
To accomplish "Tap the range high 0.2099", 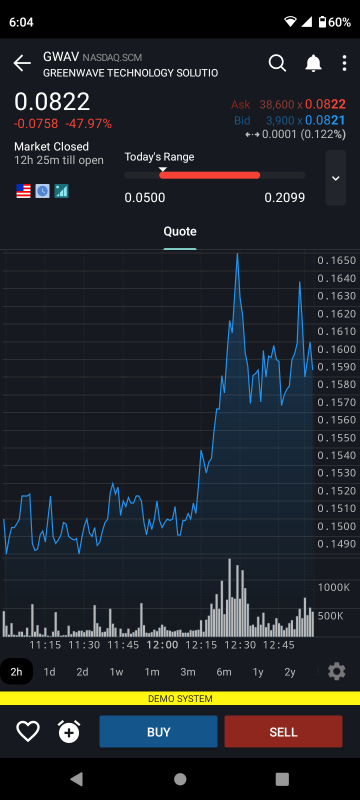I will (x=285, y=198).
